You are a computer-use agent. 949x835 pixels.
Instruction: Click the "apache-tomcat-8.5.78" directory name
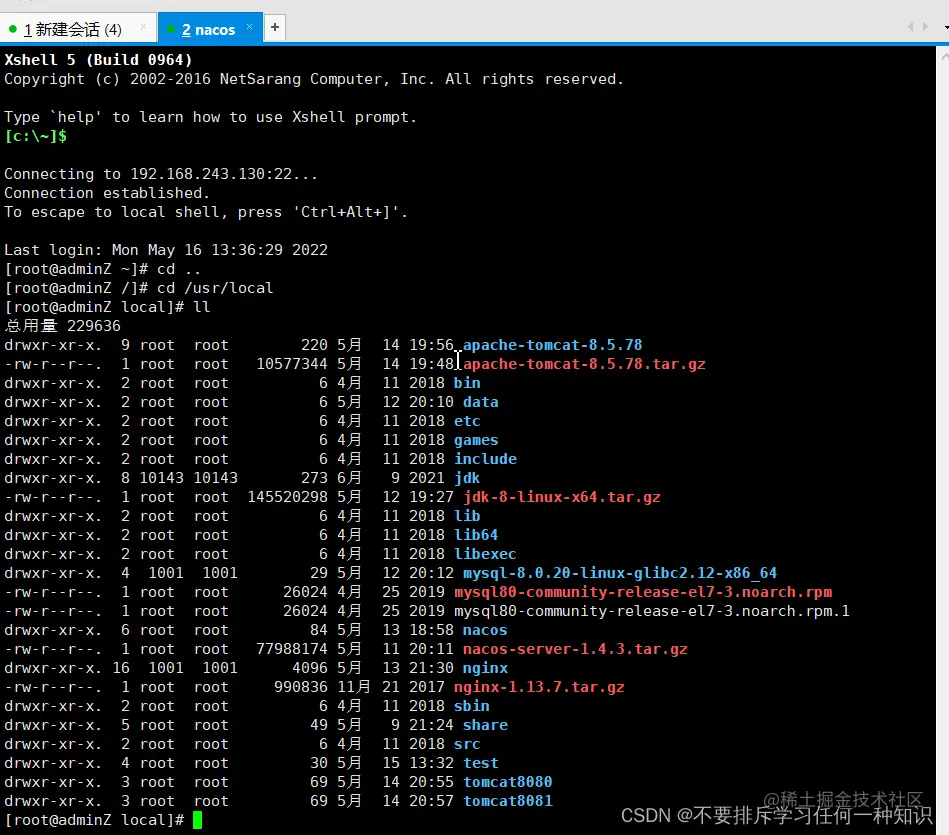tap(553, 345)
